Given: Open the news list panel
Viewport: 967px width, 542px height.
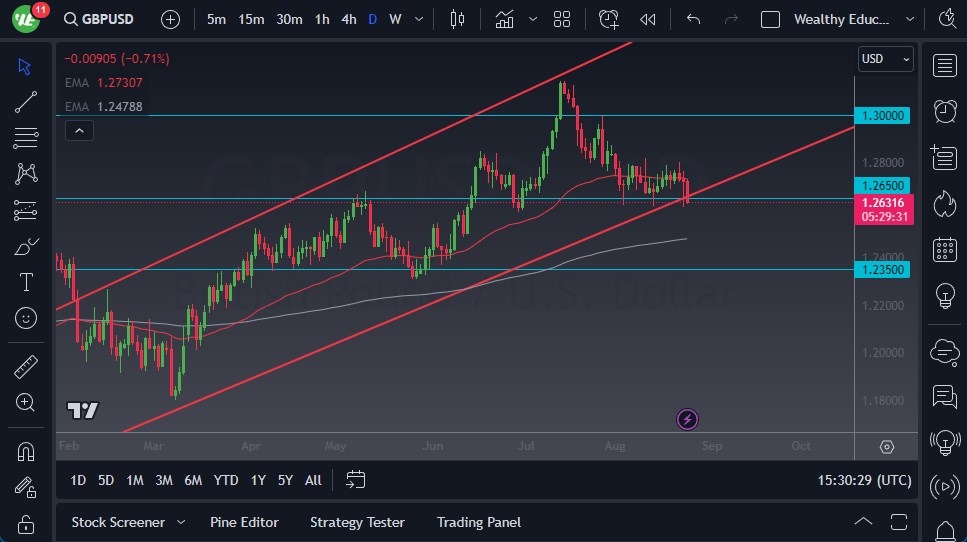Looking at the screenshot, I should (x=945, y=157).
